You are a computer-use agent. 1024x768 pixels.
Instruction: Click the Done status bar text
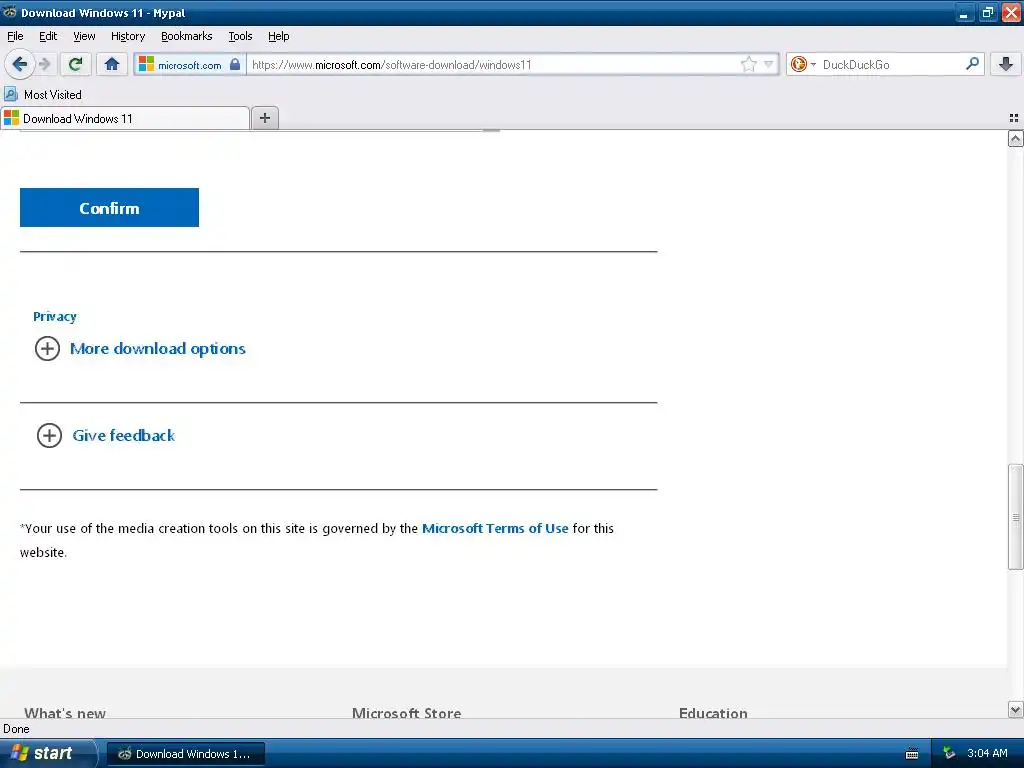coord(16,729)
